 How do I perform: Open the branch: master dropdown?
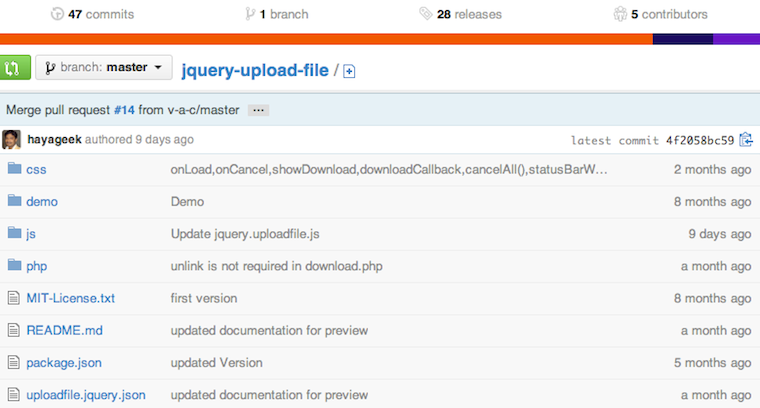pos(104,67)
